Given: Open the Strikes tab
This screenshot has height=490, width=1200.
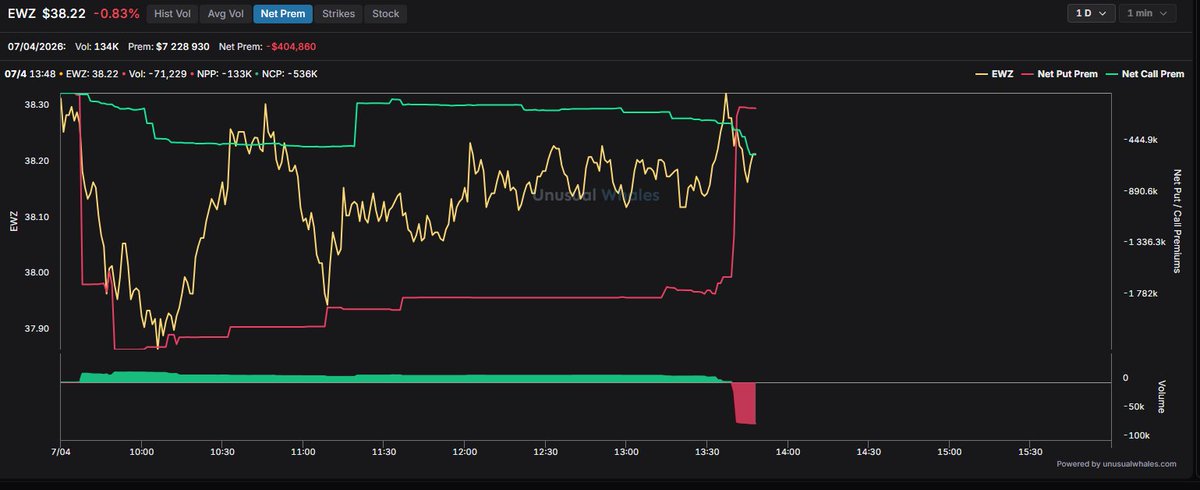Looking at the screenshot, I should coord(338,14).
